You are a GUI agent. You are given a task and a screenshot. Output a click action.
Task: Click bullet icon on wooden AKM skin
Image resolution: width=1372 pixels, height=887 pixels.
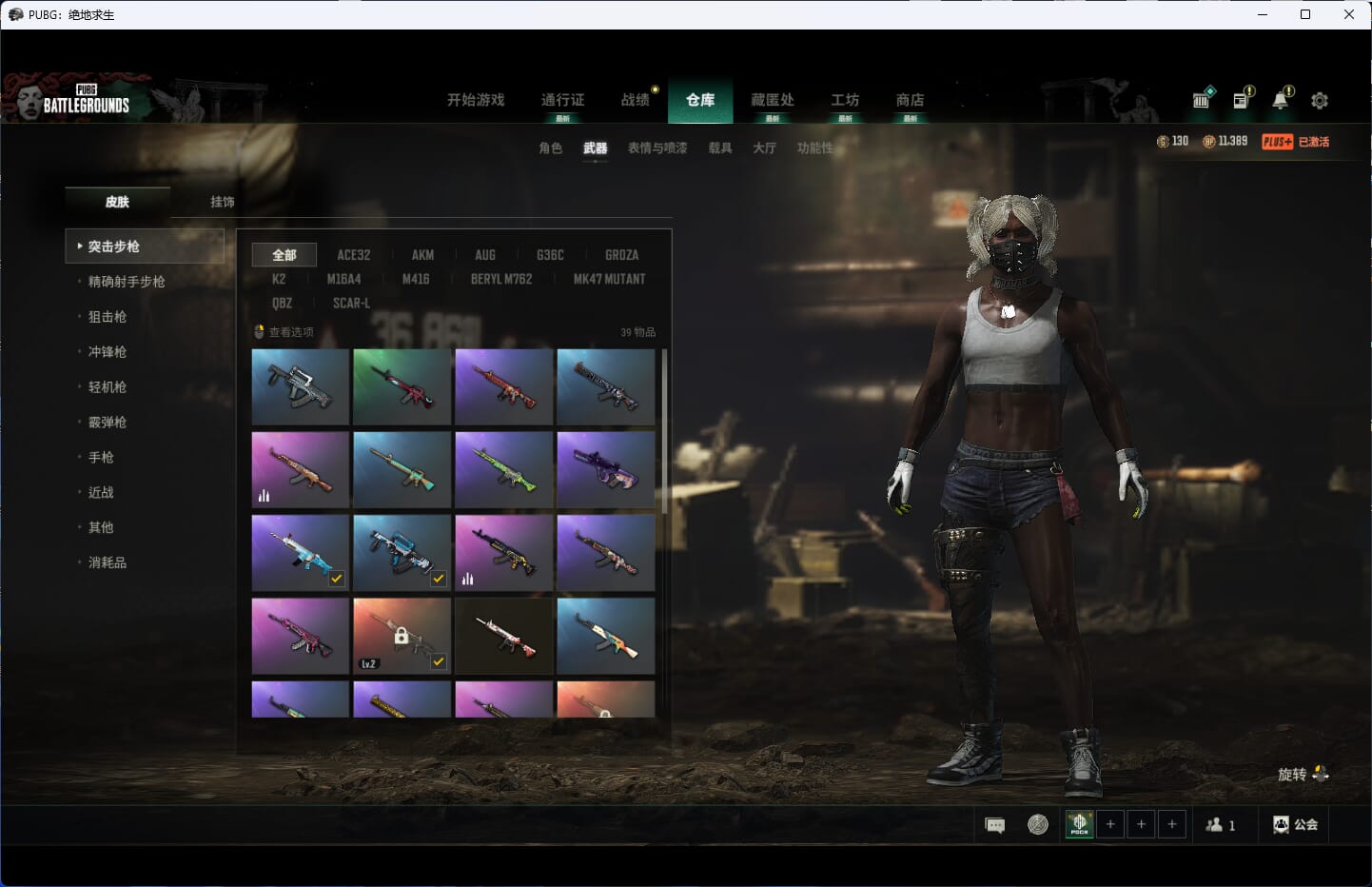point(264,496)
